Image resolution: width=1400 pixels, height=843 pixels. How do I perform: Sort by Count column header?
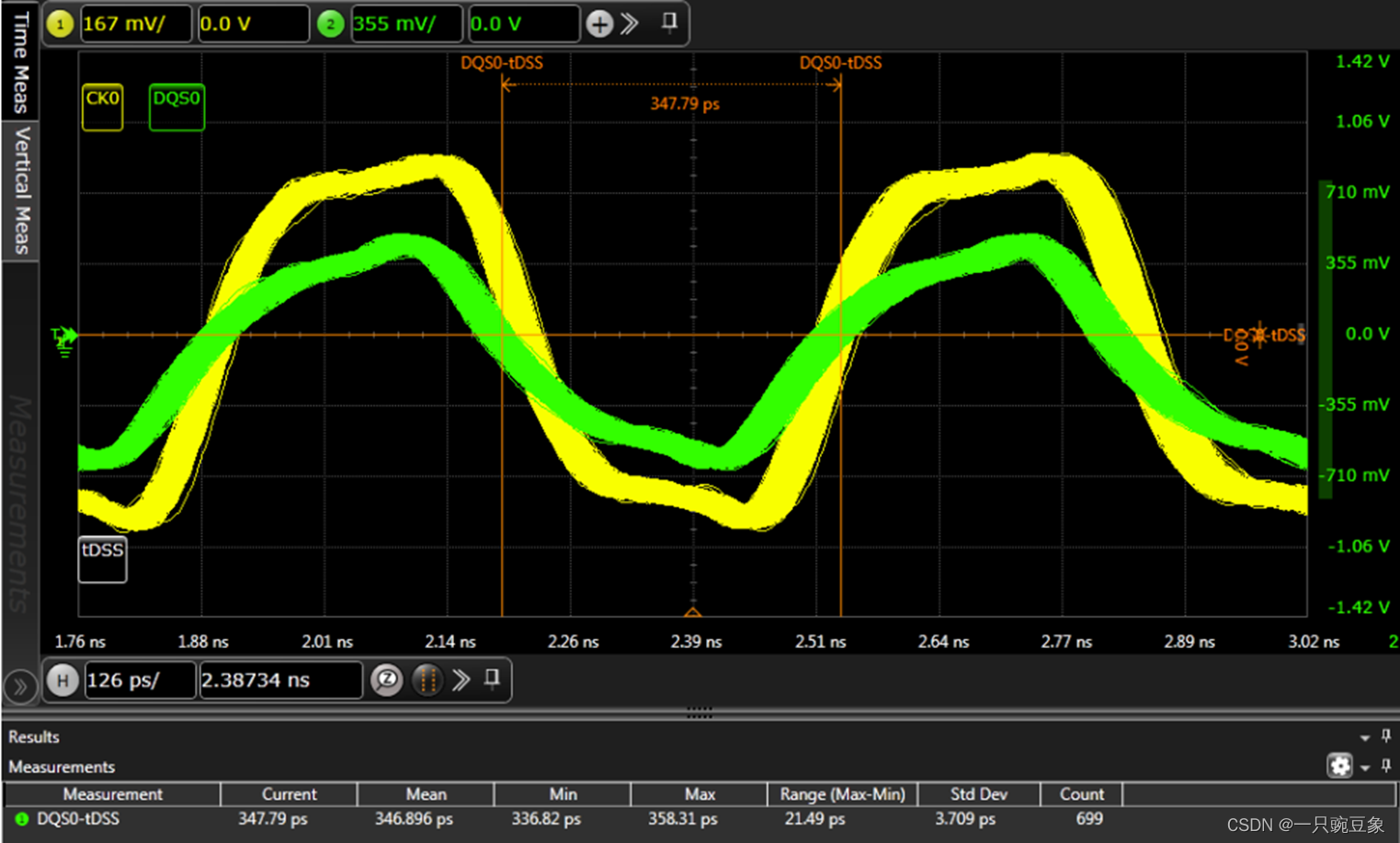[x=1081, y=794]
